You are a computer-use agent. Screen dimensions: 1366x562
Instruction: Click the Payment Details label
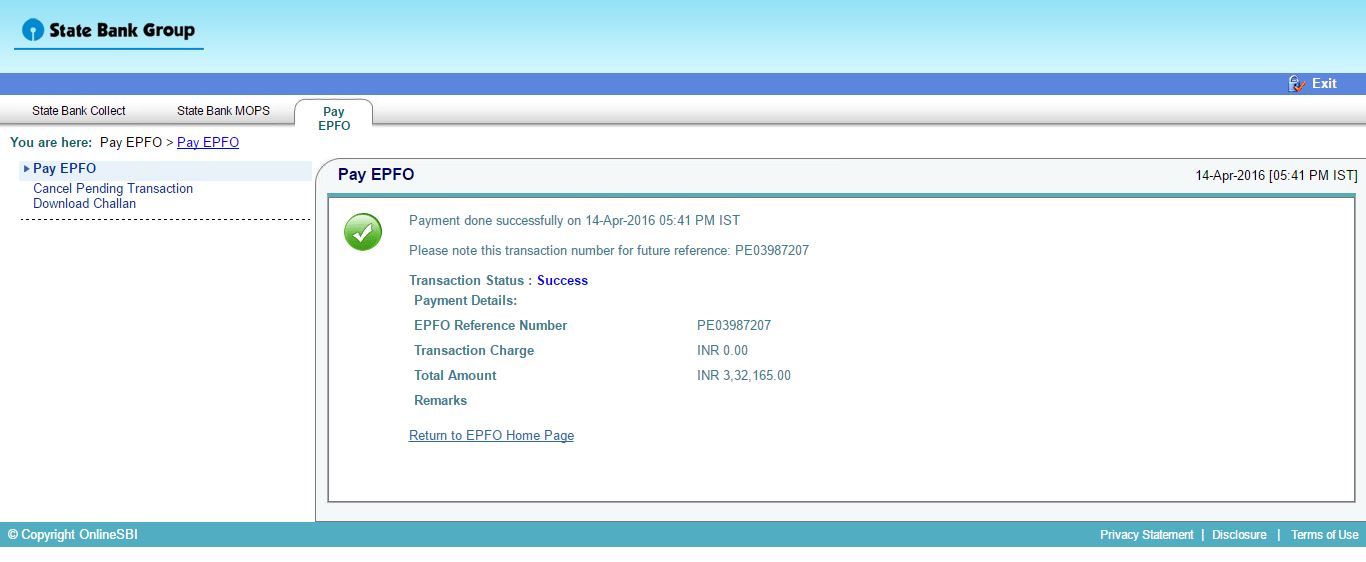click(465, 301)
